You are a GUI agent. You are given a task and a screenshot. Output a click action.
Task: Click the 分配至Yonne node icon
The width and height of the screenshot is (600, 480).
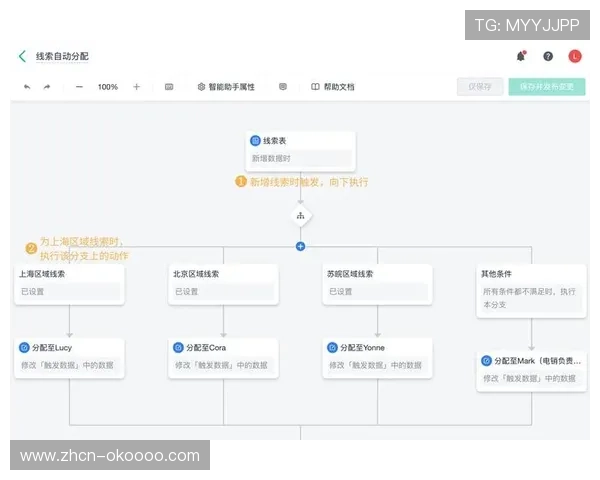[x=333, y=348]
